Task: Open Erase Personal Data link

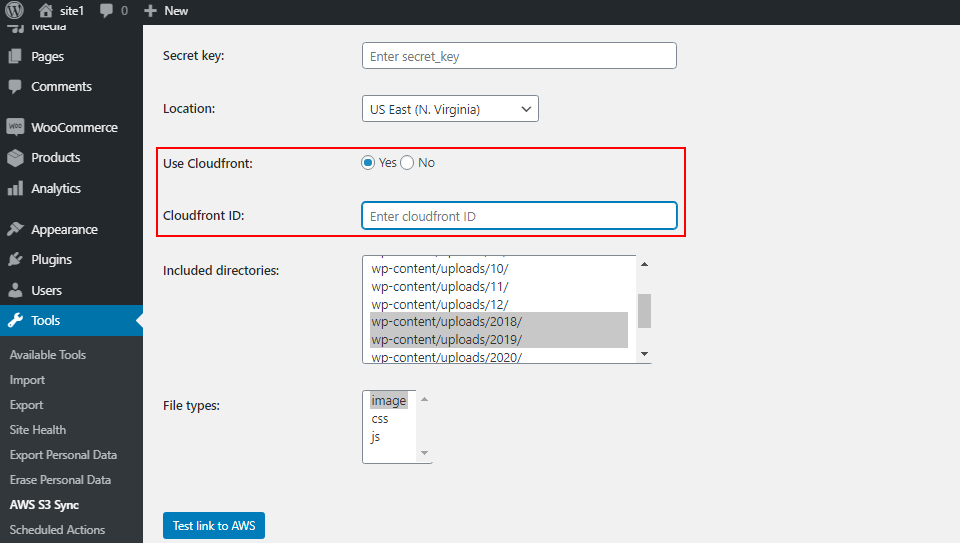Action: click(x=60, y=480)
